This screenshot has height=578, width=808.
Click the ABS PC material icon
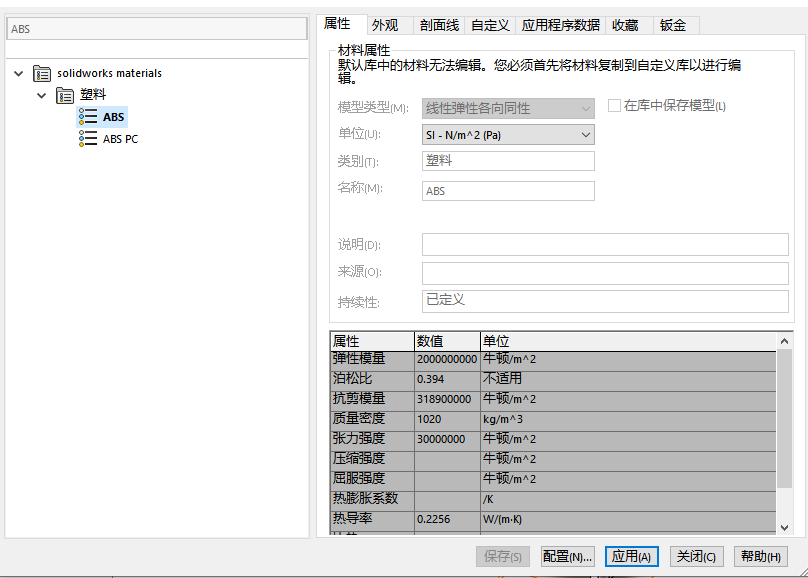click(88, 139)
